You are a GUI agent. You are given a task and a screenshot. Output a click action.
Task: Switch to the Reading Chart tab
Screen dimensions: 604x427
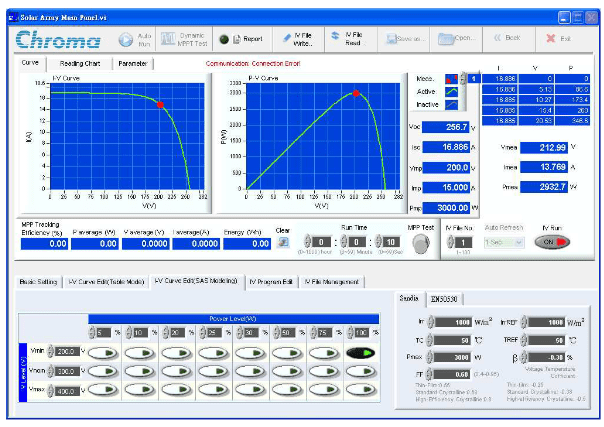point(79,63)
